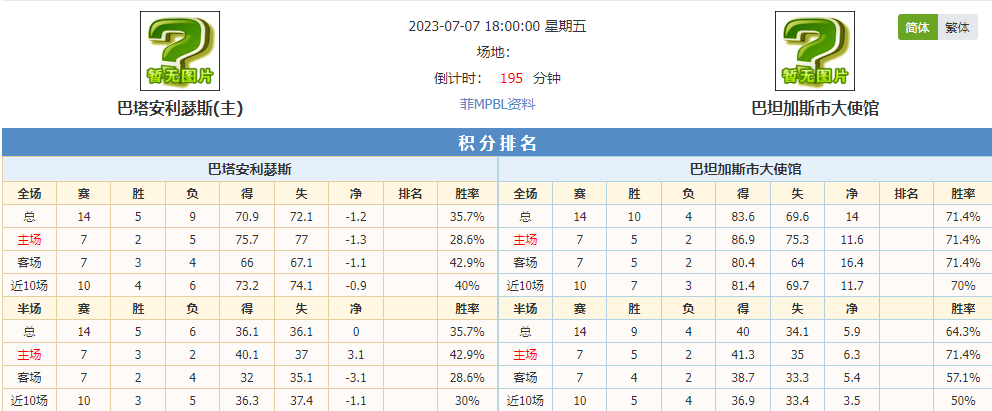992x411 pixels.
Task: Click the away team 半场 column header
Action: (525, 309)
